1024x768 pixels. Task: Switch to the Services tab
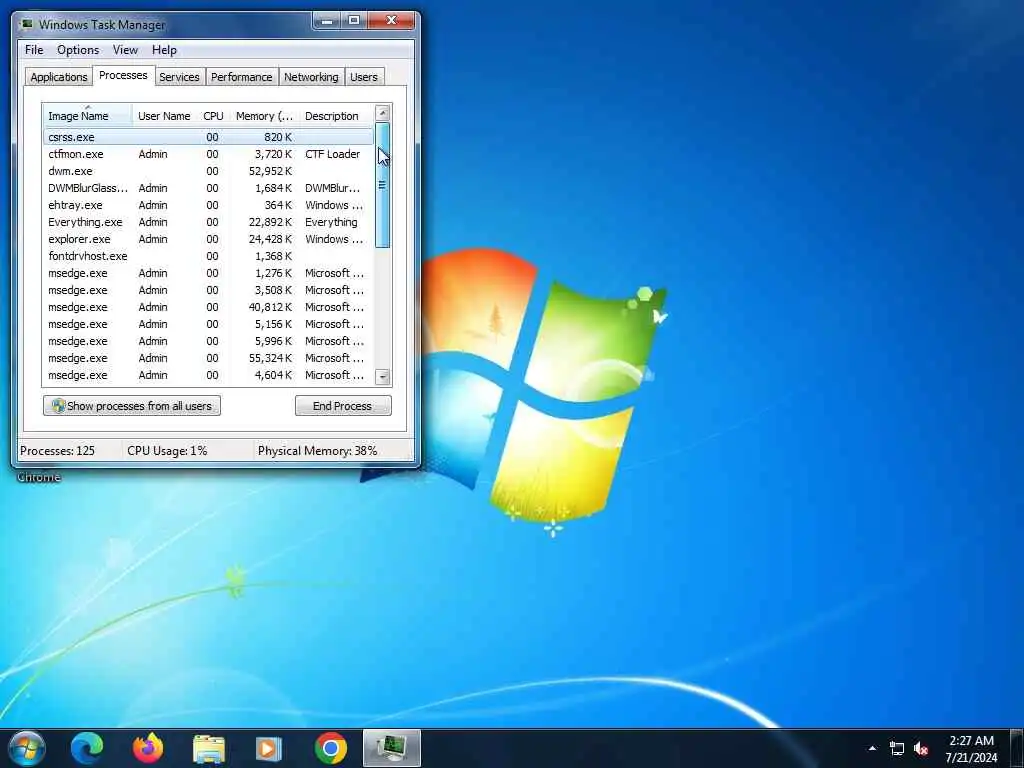[179, 77]
